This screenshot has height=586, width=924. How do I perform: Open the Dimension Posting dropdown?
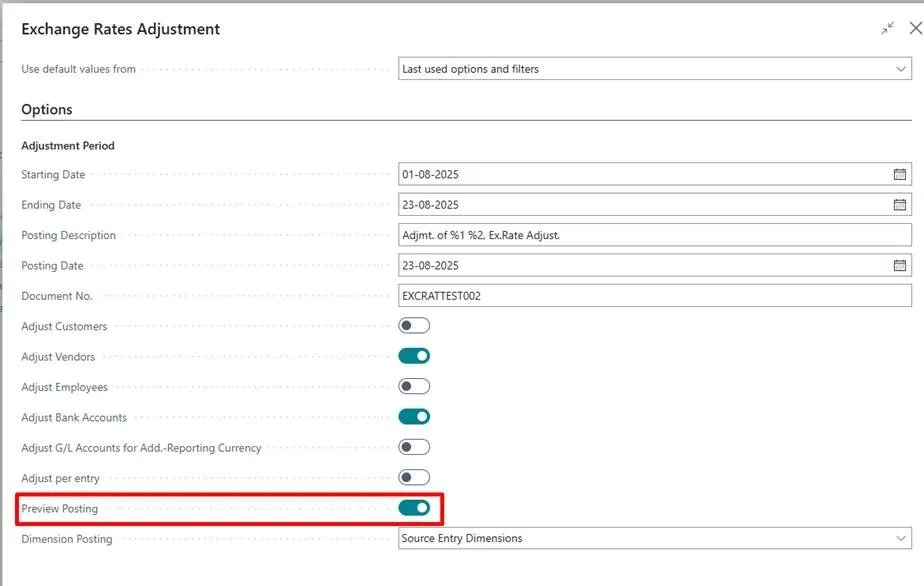pos(654,538)
